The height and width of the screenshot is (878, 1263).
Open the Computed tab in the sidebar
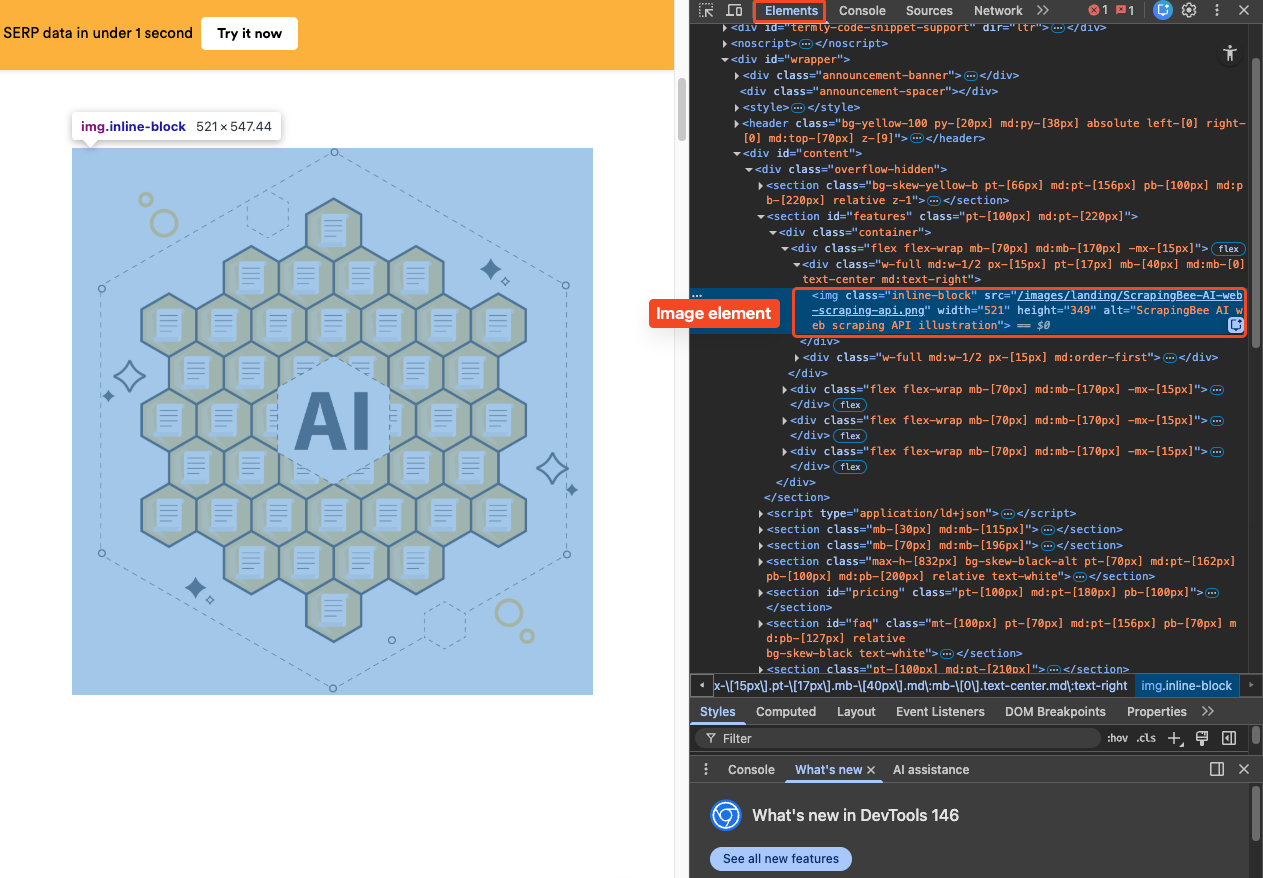point(786,711)
